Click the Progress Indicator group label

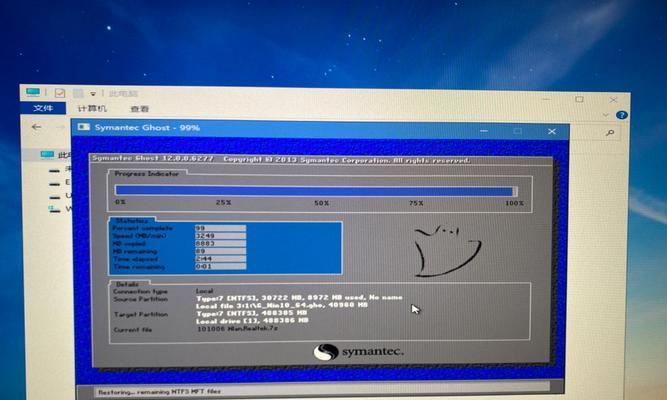(x=147, y=174)
